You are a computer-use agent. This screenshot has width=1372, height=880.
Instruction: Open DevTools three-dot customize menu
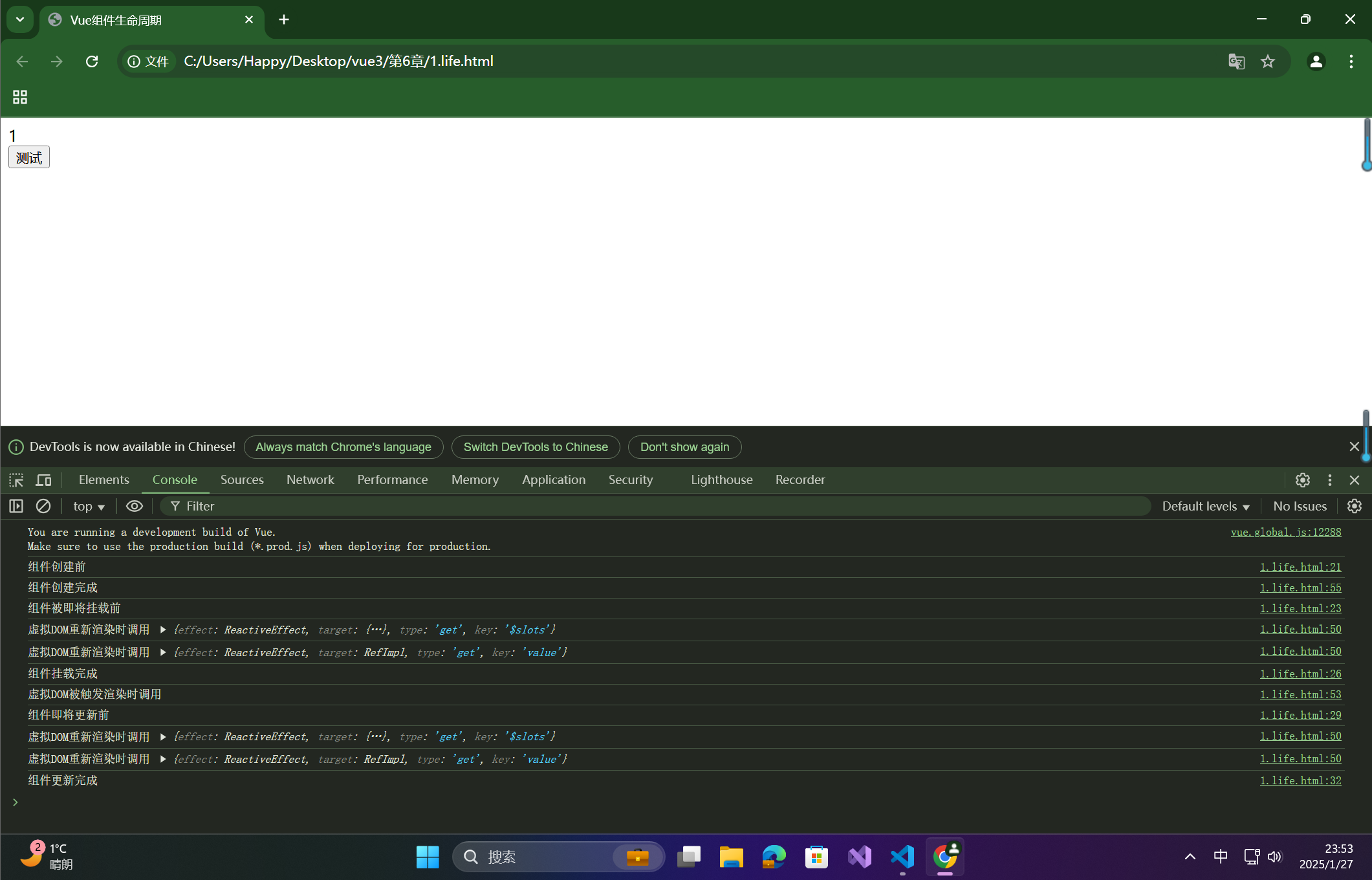point(1329,480)
